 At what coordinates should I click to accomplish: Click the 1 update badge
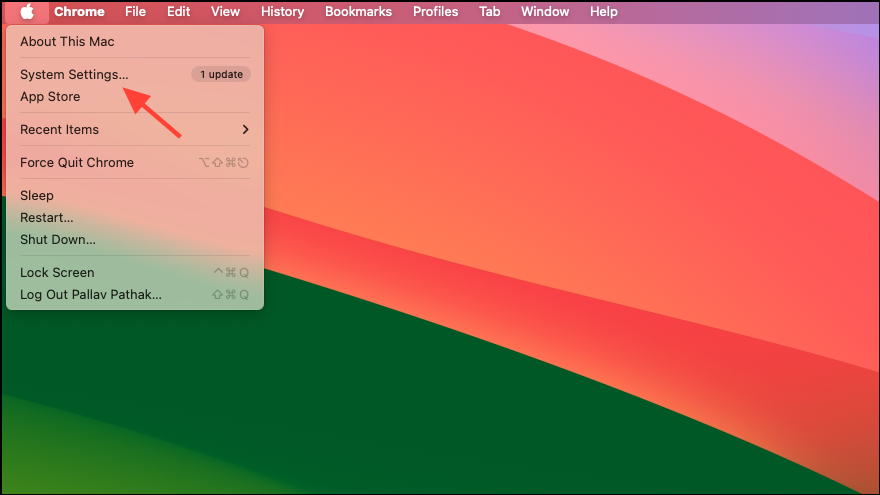pos(221,74)
